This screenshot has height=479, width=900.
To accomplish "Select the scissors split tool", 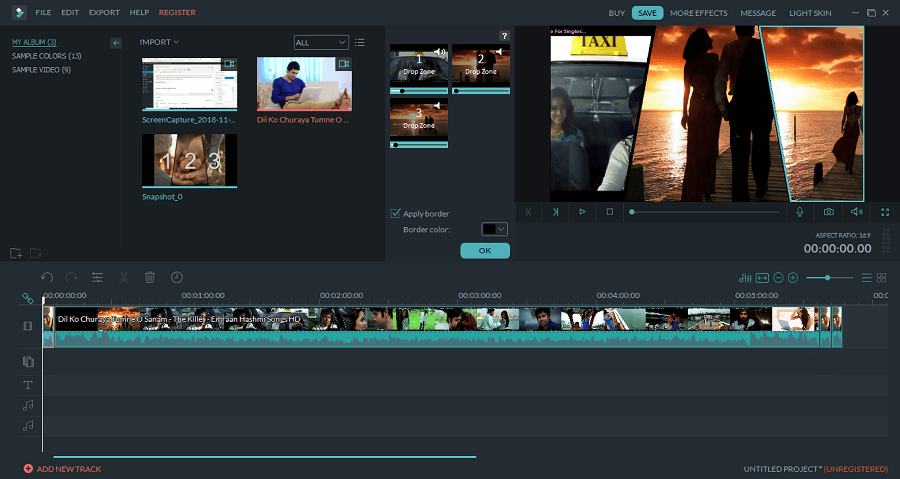I will tap(124, 277).
